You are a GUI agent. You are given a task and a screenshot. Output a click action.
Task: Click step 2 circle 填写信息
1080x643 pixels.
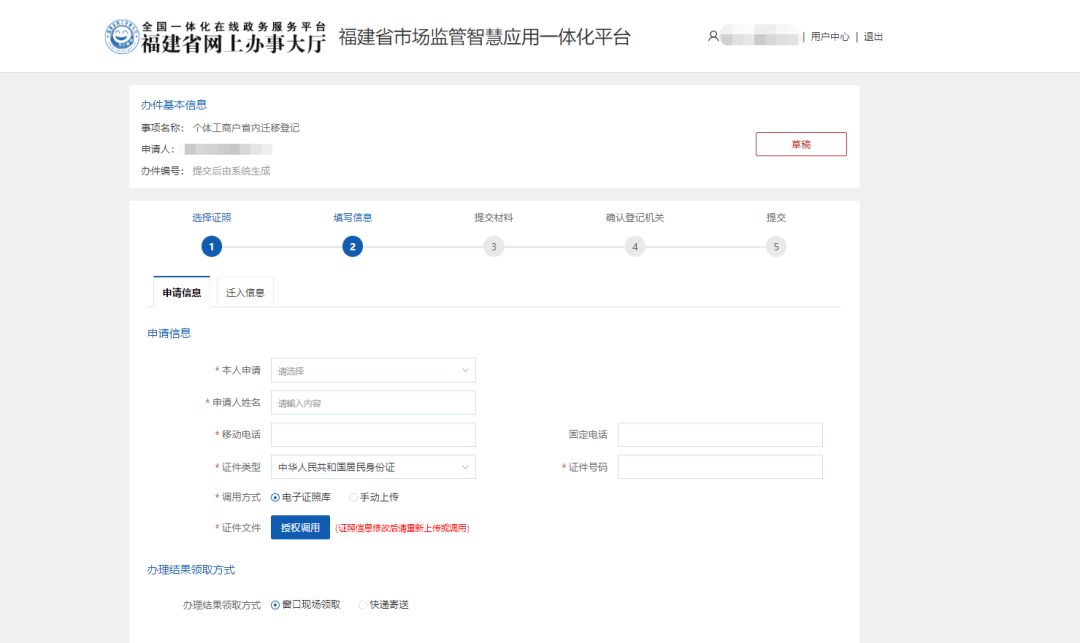352,246
